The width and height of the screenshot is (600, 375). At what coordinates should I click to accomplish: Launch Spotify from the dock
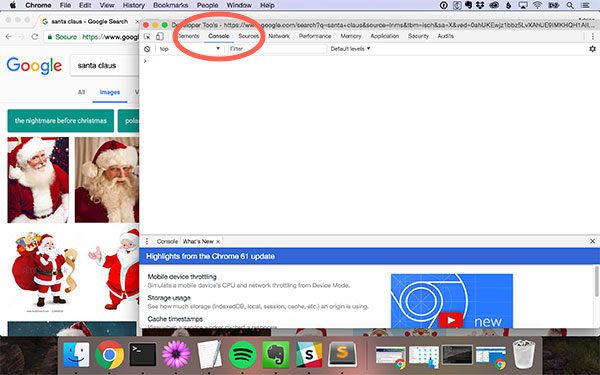coord(242,355)
